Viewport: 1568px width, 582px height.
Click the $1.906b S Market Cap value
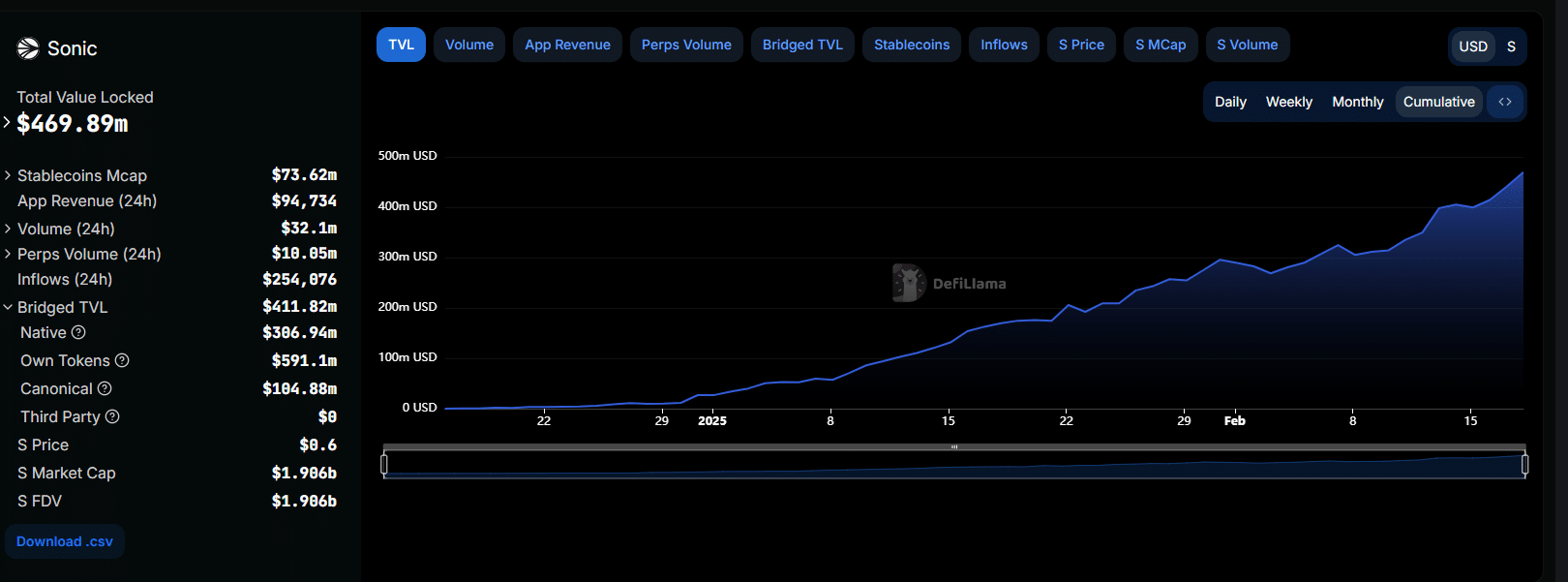(x=304, y=473)
